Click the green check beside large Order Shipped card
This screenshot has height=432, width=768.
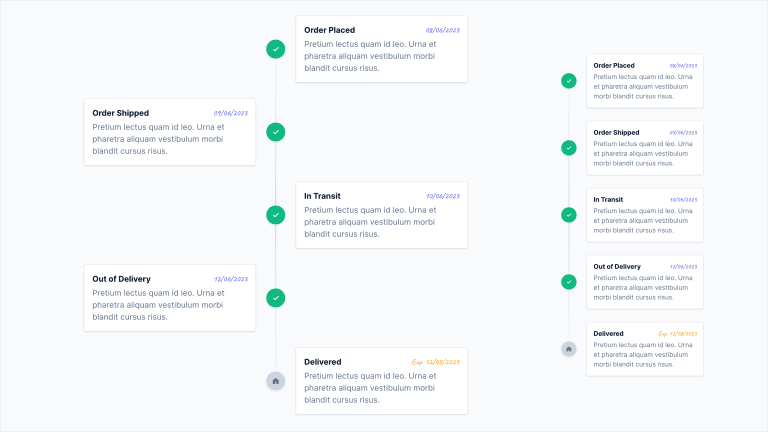tap(276, 132)
